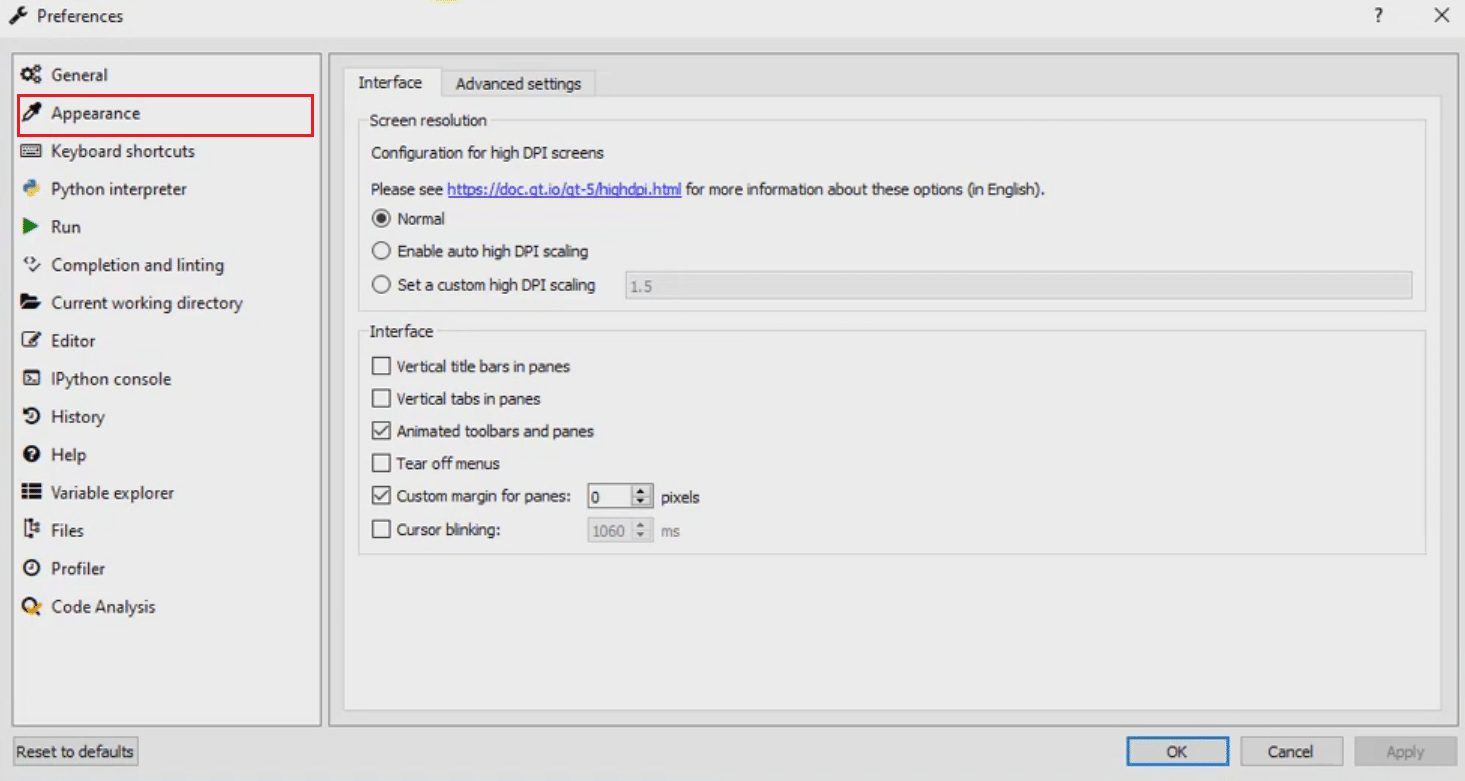Disable Animated toolbars and panes checkbox

[381, 431]
